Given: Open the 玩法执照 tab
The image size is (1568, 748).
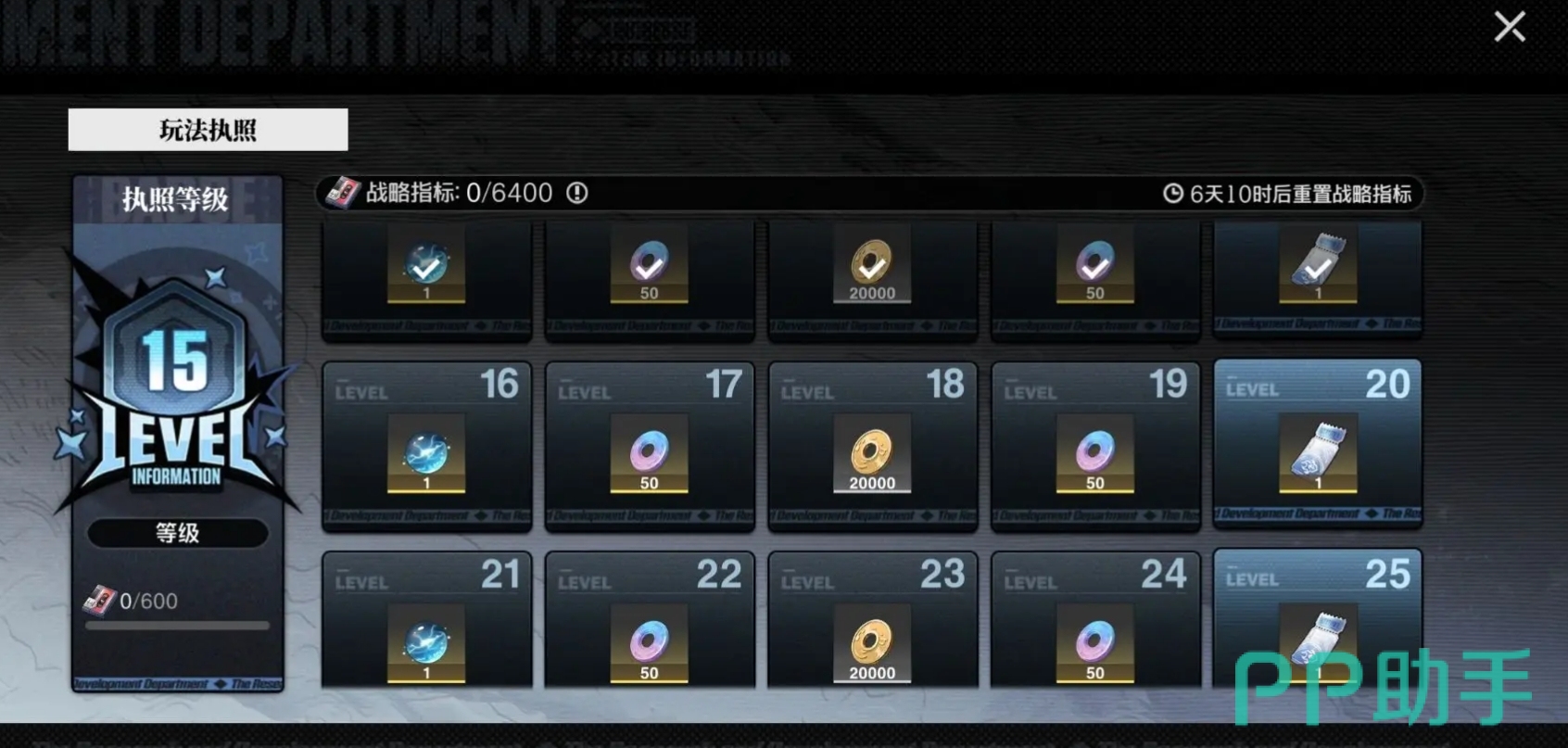Looking at the screenshot, I should [x=208, y=130].
